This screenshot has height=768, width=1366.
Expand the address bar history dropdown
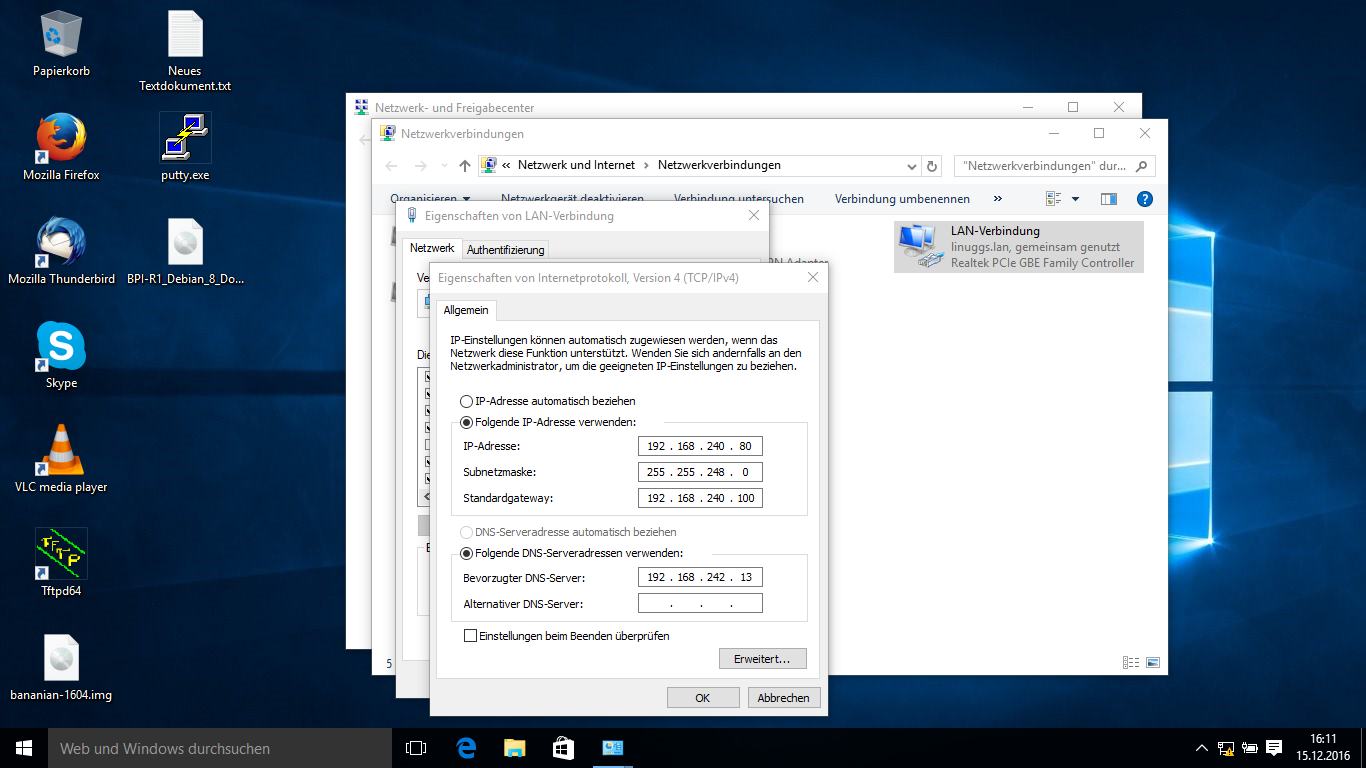pyautogui.click(x=911, y=166)
